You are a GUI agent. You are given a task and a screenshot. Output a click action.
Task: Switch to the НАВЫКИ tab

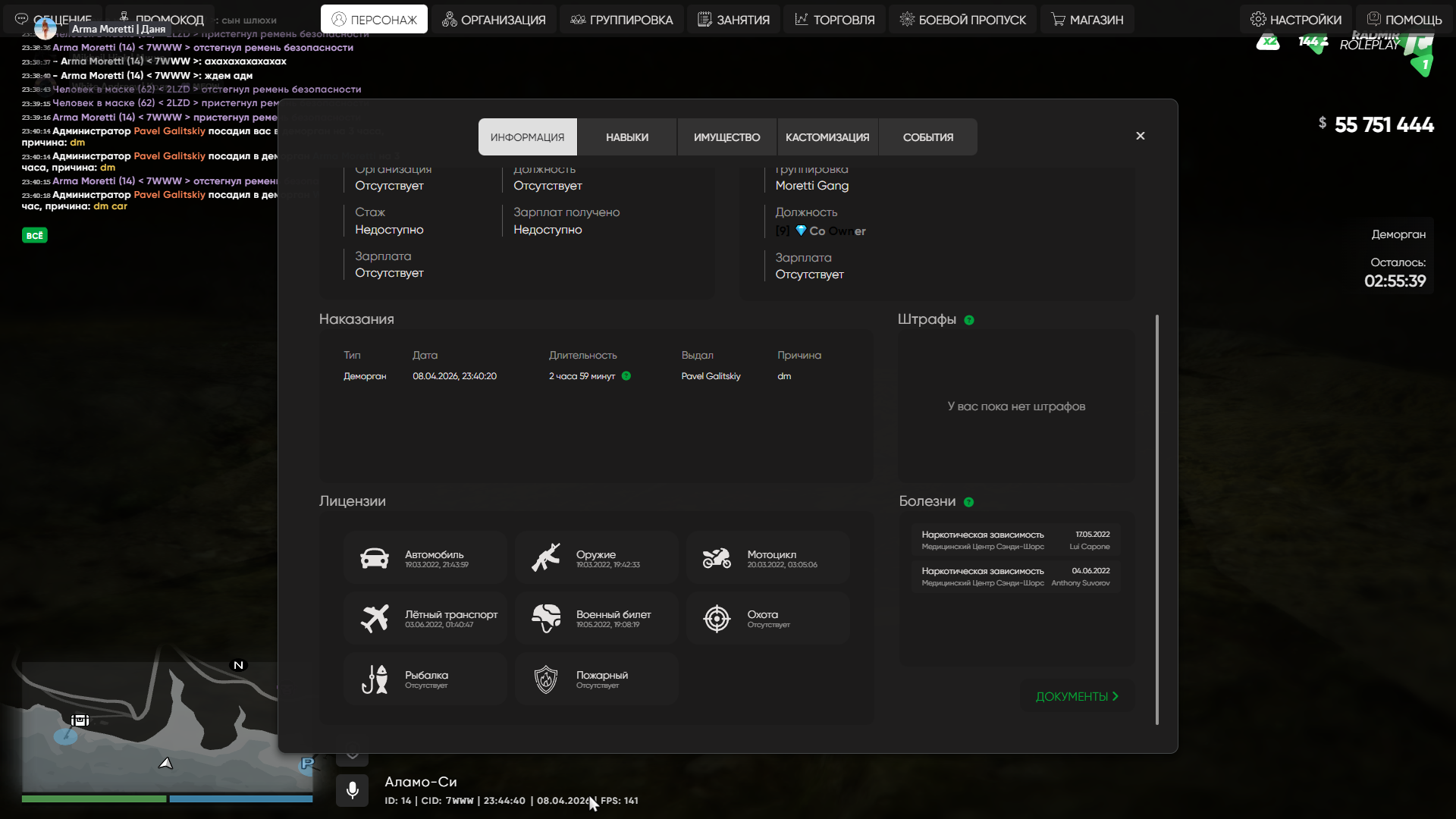pos(627,137)
